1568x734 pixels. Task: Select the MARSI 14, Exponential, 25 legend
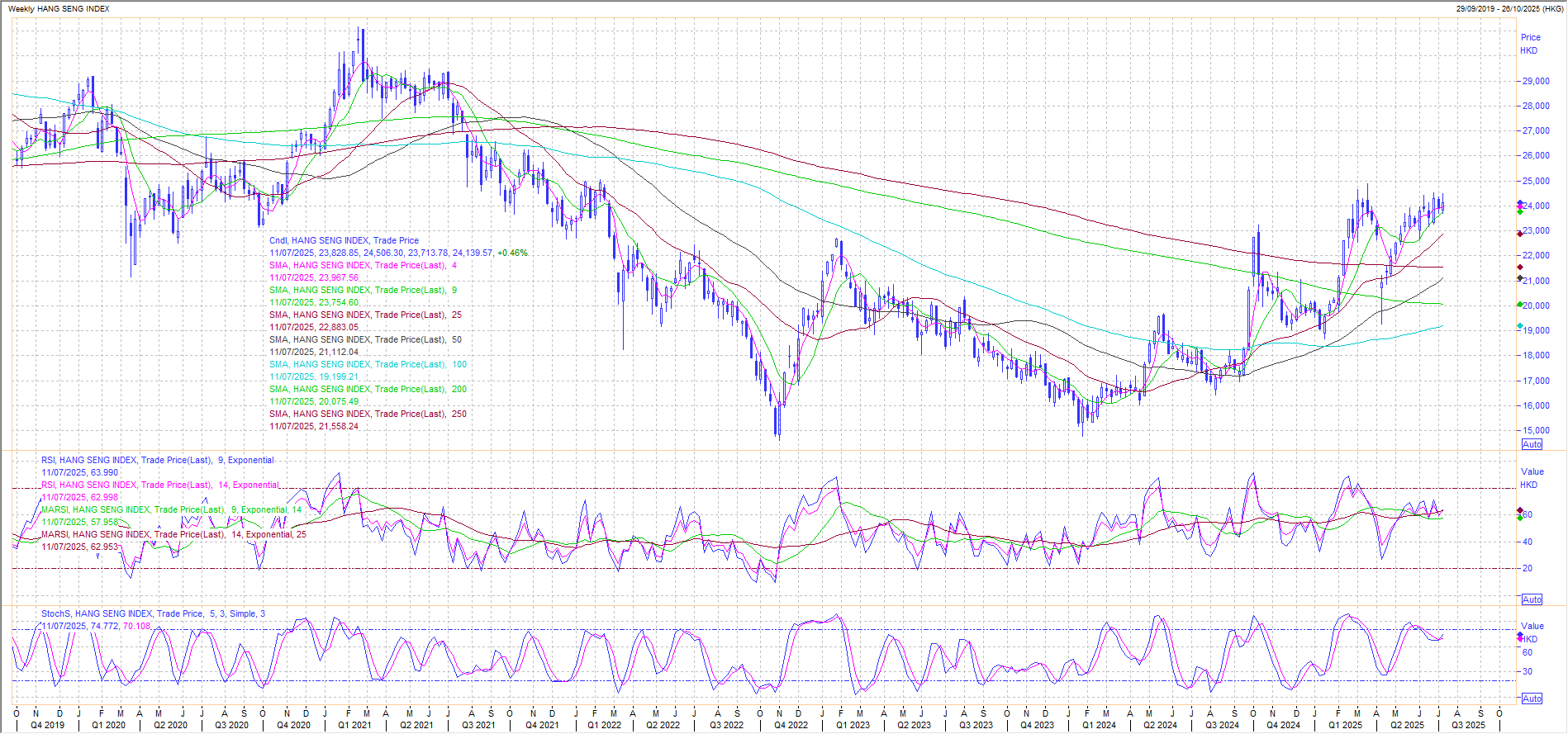173,535
